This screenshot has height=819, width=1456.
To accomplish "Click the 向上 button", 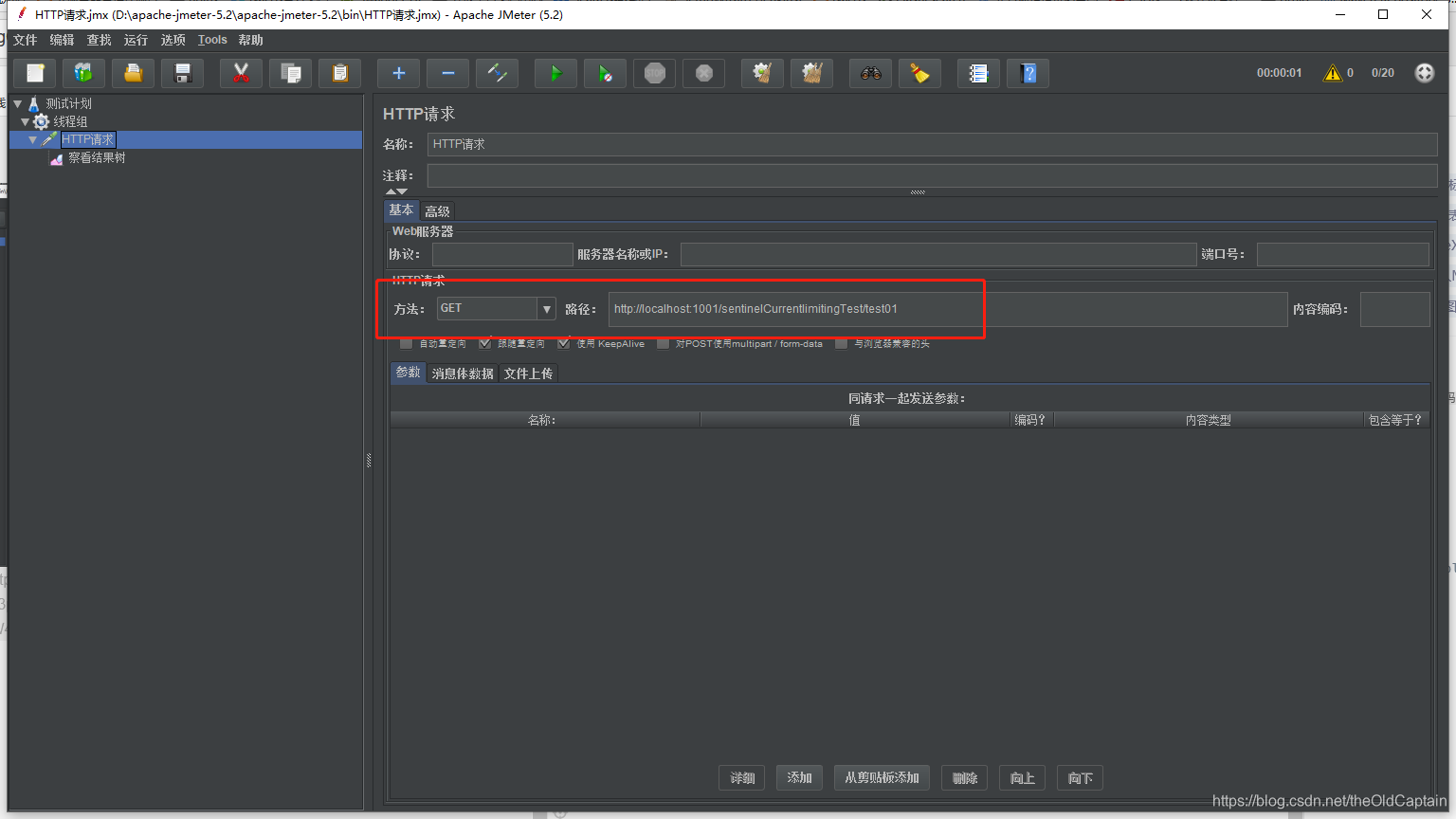I will click(x=1023, y=778).
